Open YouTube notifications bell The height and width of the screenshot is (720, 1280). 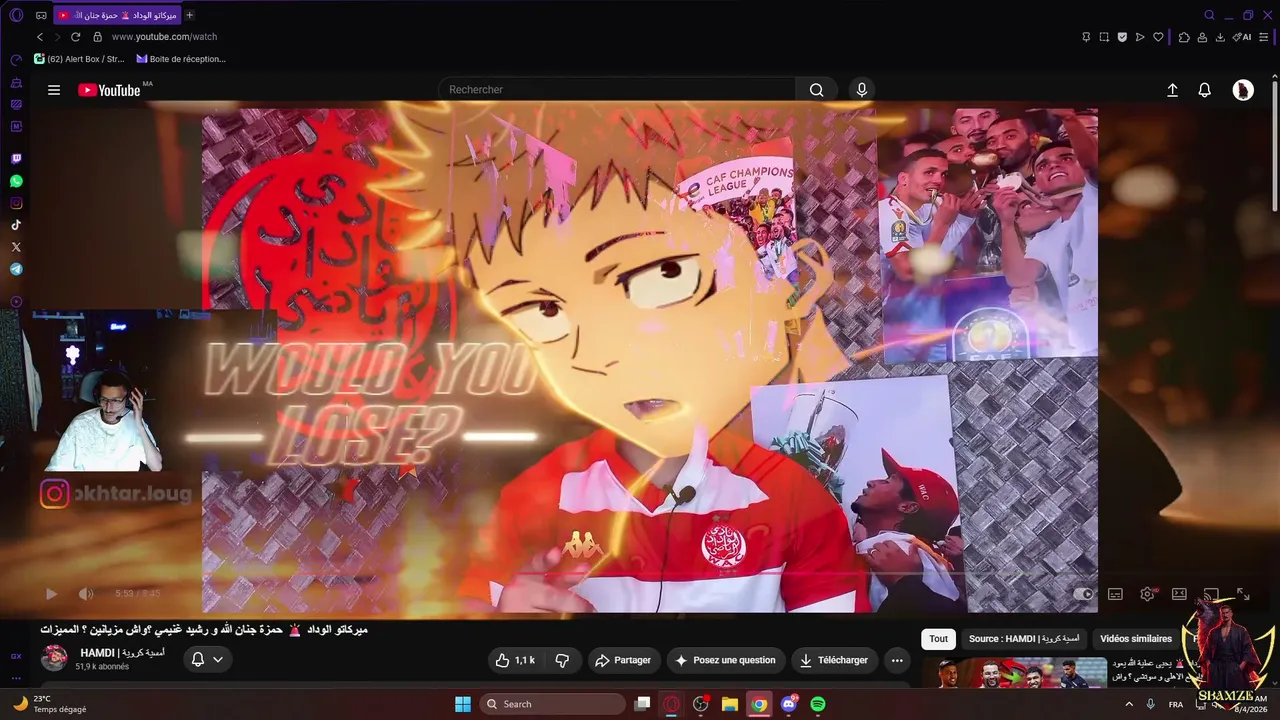[x=1205, y=90]
